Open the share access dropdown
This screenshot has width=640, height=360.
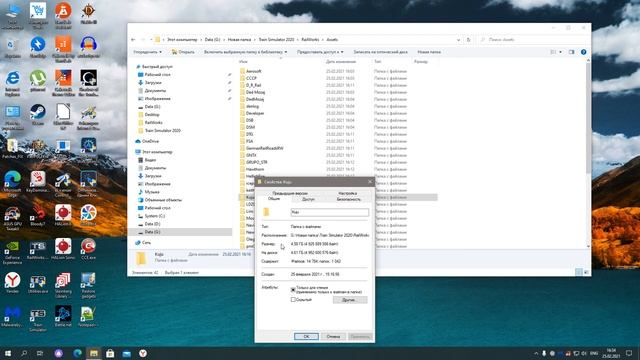(320, 52)
